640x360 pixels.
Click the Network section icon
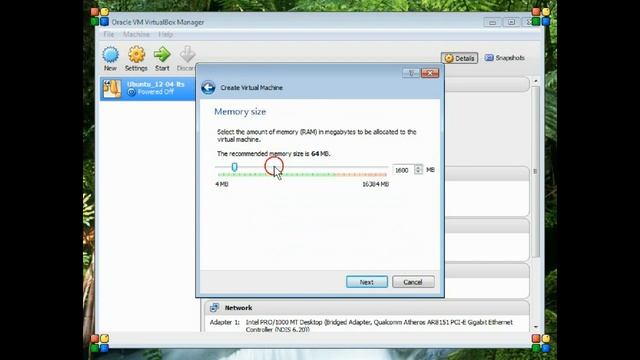(x=214, y=307)
